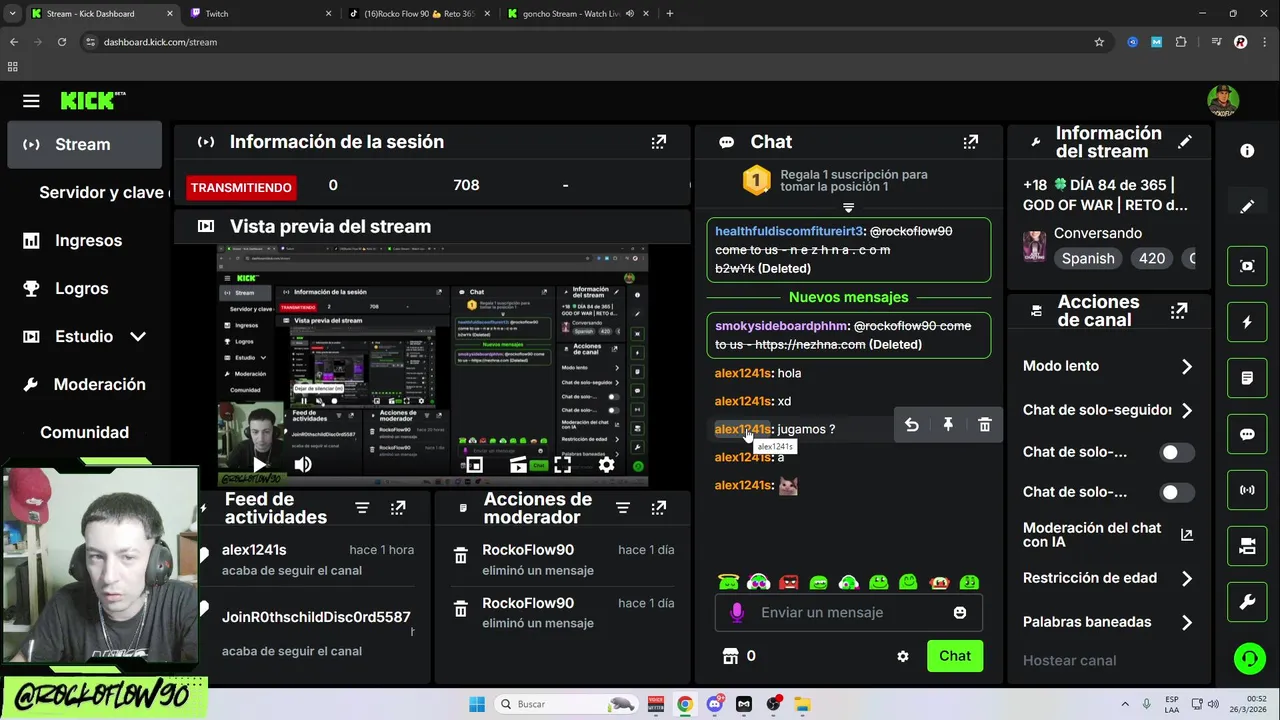Viewport: 1280px width, 720px height.
Task: Open the profile avatar menu at top right
Action: [1223, 101]
